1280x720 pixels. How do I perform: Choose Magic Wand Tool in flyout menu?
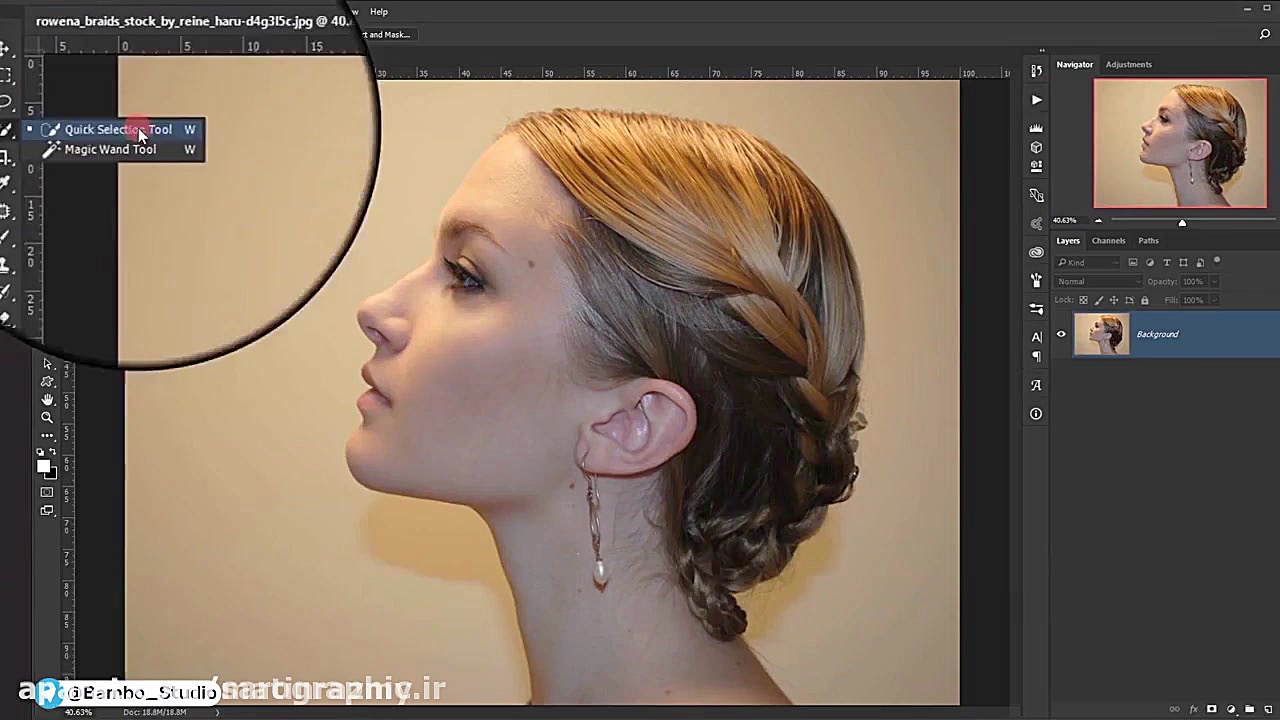click(x=110, y=149)
